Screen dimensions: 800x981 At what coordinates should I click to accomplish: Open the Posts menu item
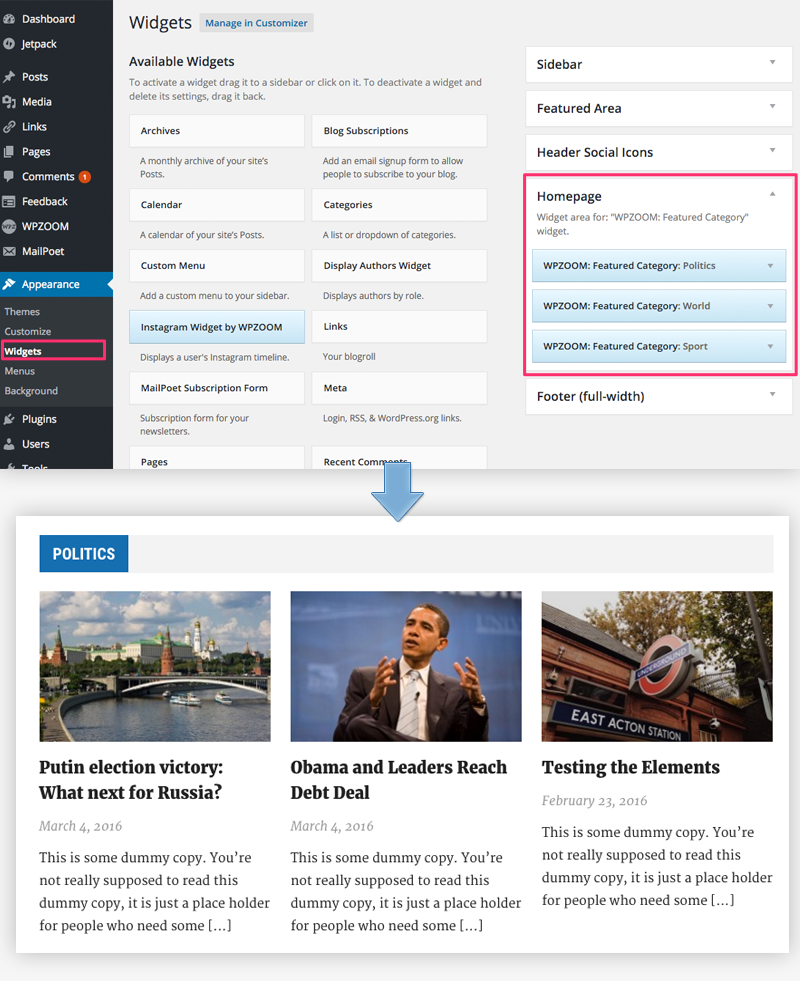(x=35, y=77)
